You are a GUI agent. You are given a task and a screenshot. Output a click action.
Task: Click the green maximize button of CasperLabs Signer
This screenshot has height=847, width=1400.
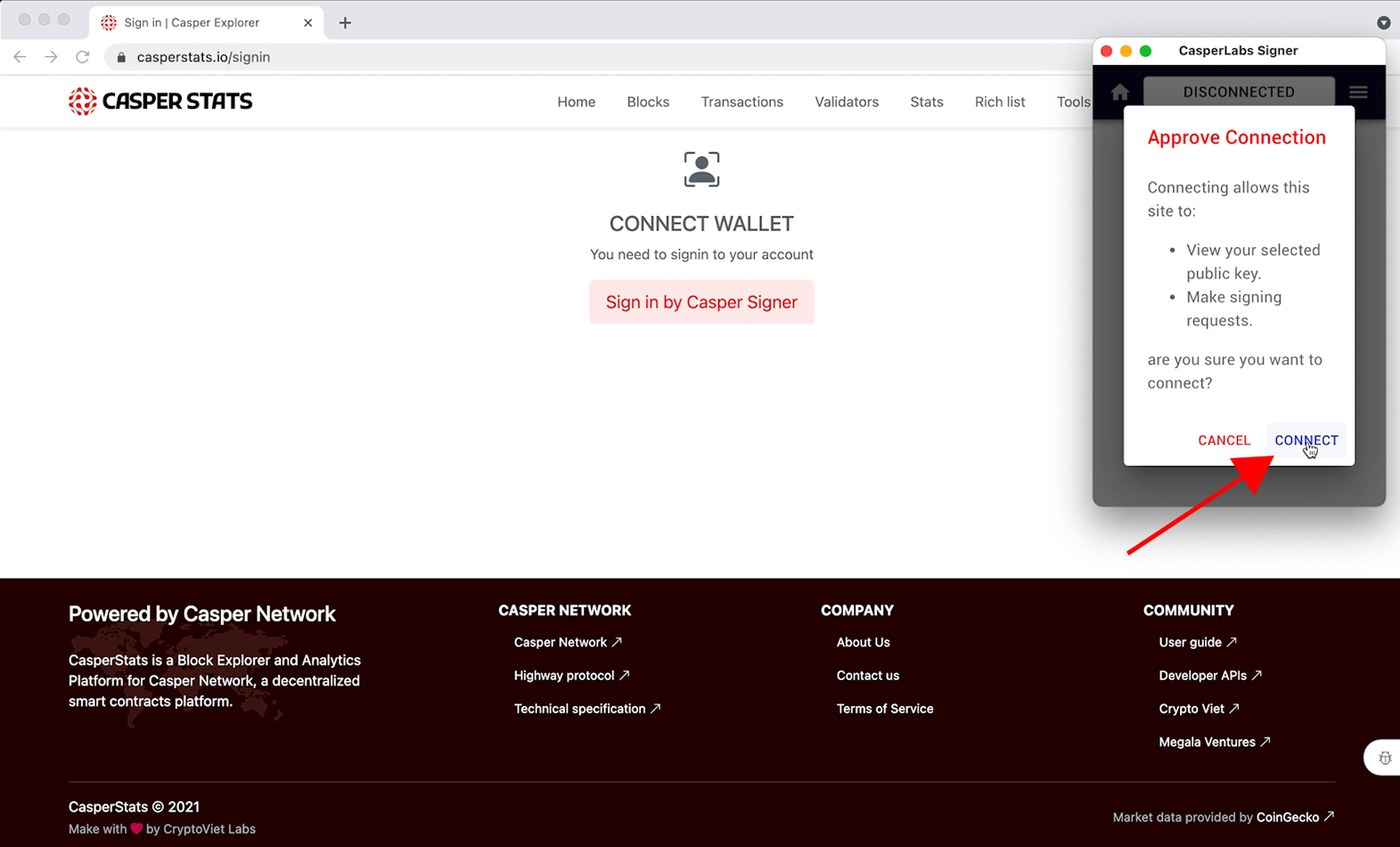pyautogui.click(x=1145, y=51)
